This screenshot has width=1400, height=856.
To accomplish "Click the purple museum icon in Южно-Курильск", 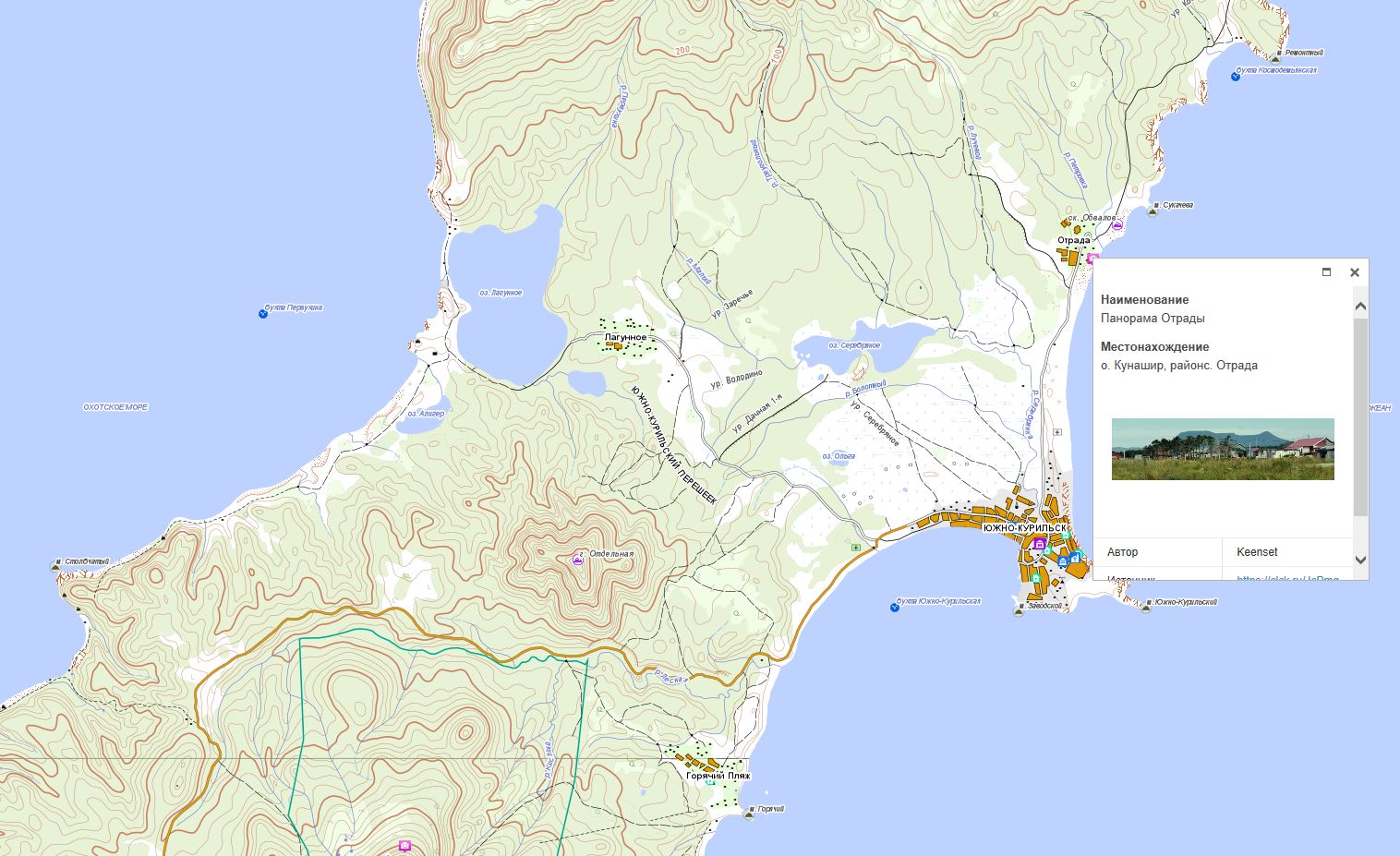I will pos(1040,544).
